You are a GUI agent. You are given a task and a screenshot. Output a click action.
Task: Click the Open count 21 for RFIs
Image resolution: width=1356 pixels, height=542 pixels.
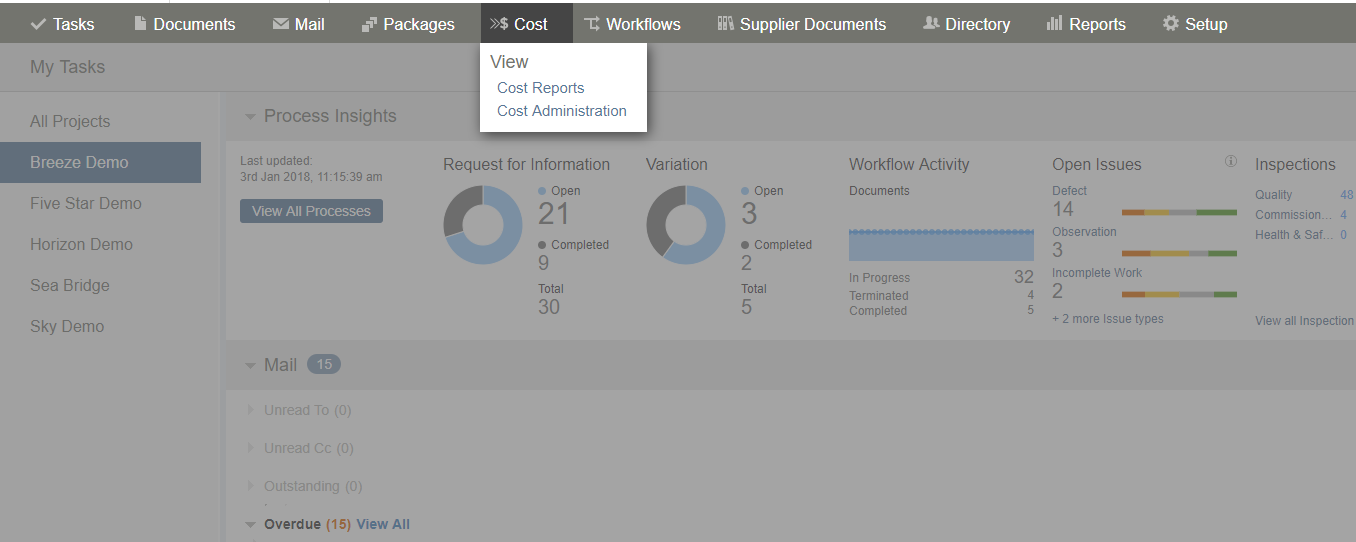554,214
